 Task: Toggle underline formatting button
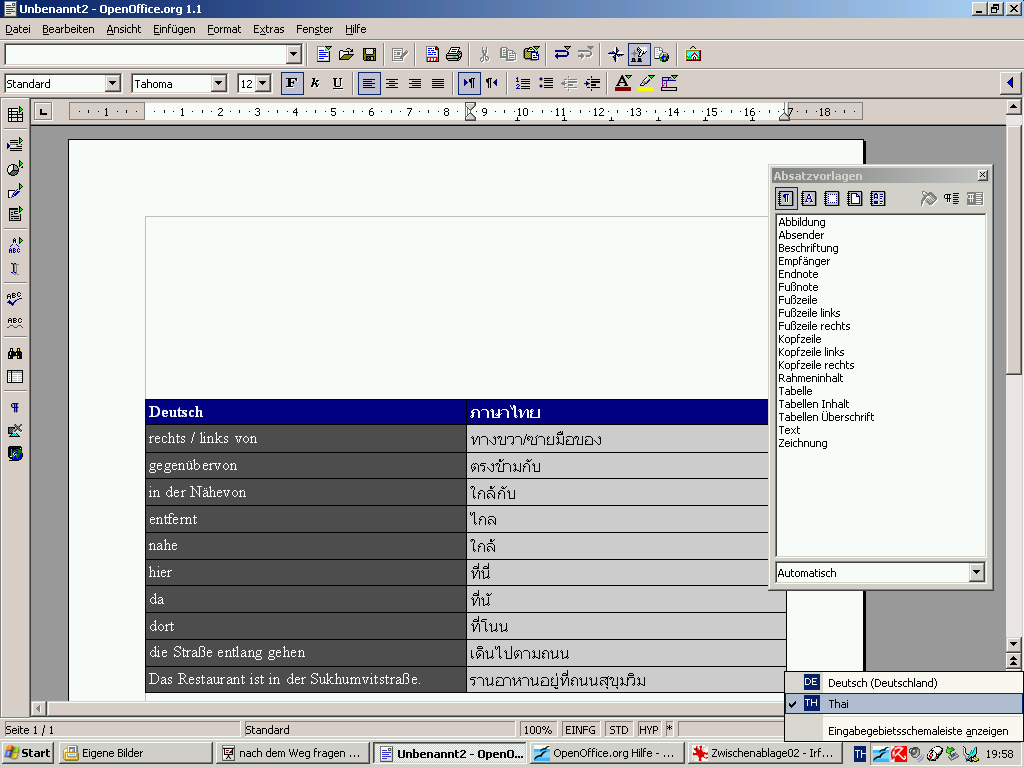[x=337, y=83]
